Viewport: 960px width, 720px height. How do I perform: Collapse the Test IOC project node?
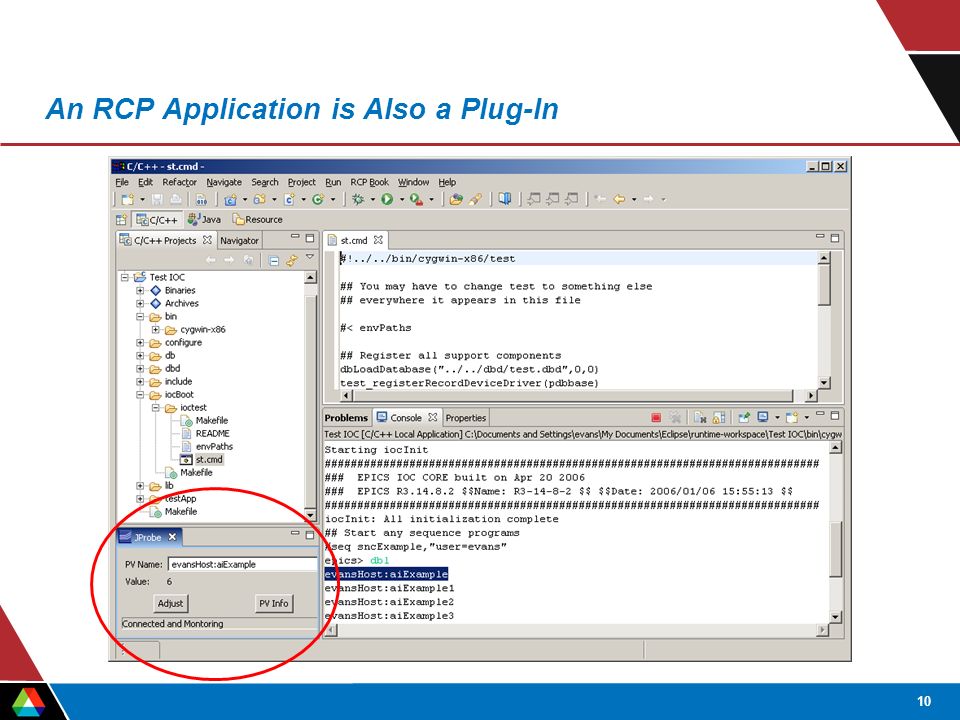click(x=124, y=277)
